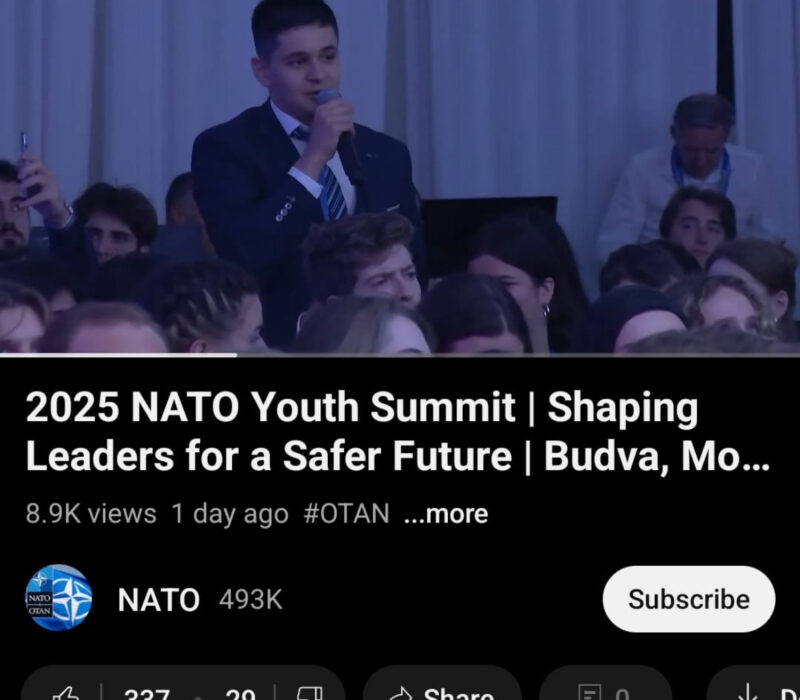800x700 pixels.
Task: Tap the 337 like count
Action: click(147, 694)
